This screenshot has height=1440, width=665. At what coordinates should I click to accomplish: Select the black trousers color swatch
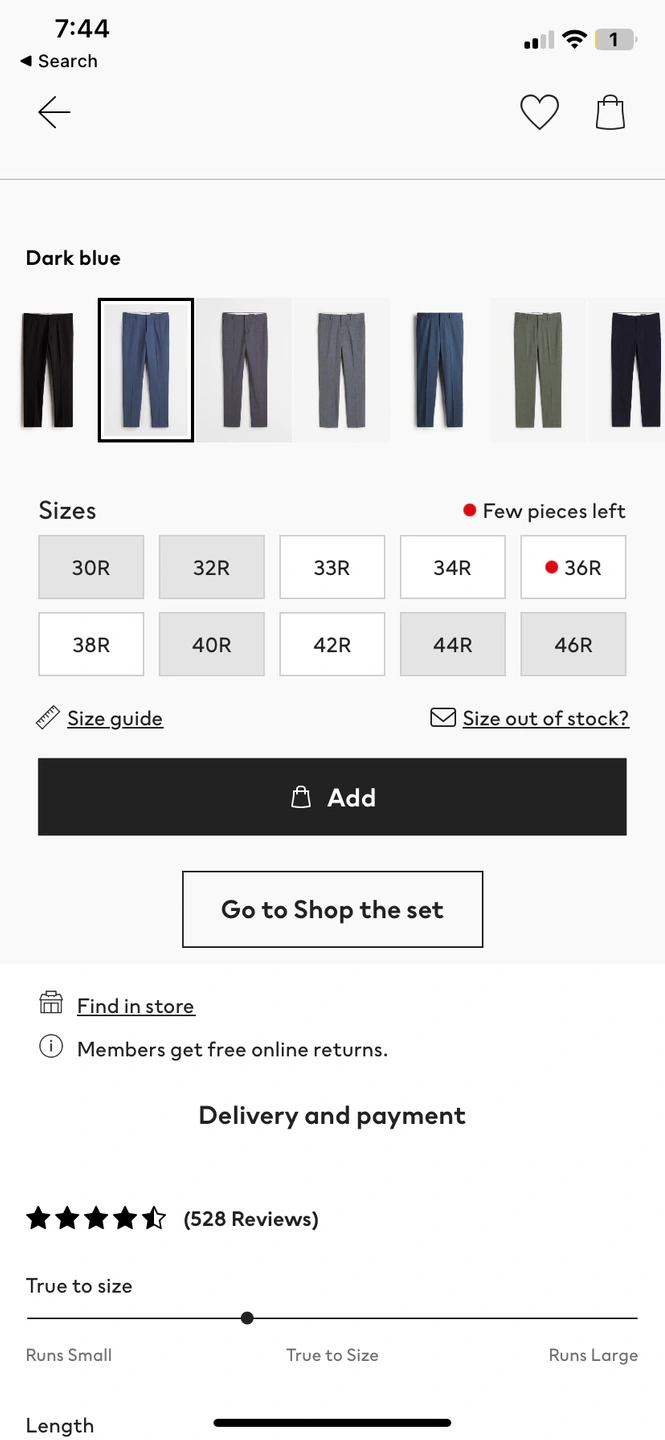45,370
